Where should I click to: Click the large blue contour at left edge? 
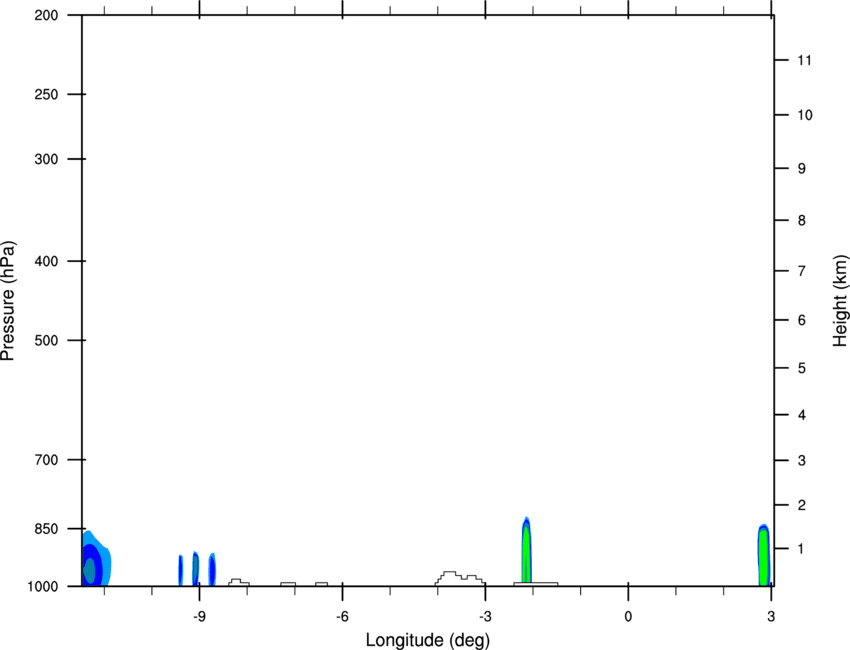(96, 558)
